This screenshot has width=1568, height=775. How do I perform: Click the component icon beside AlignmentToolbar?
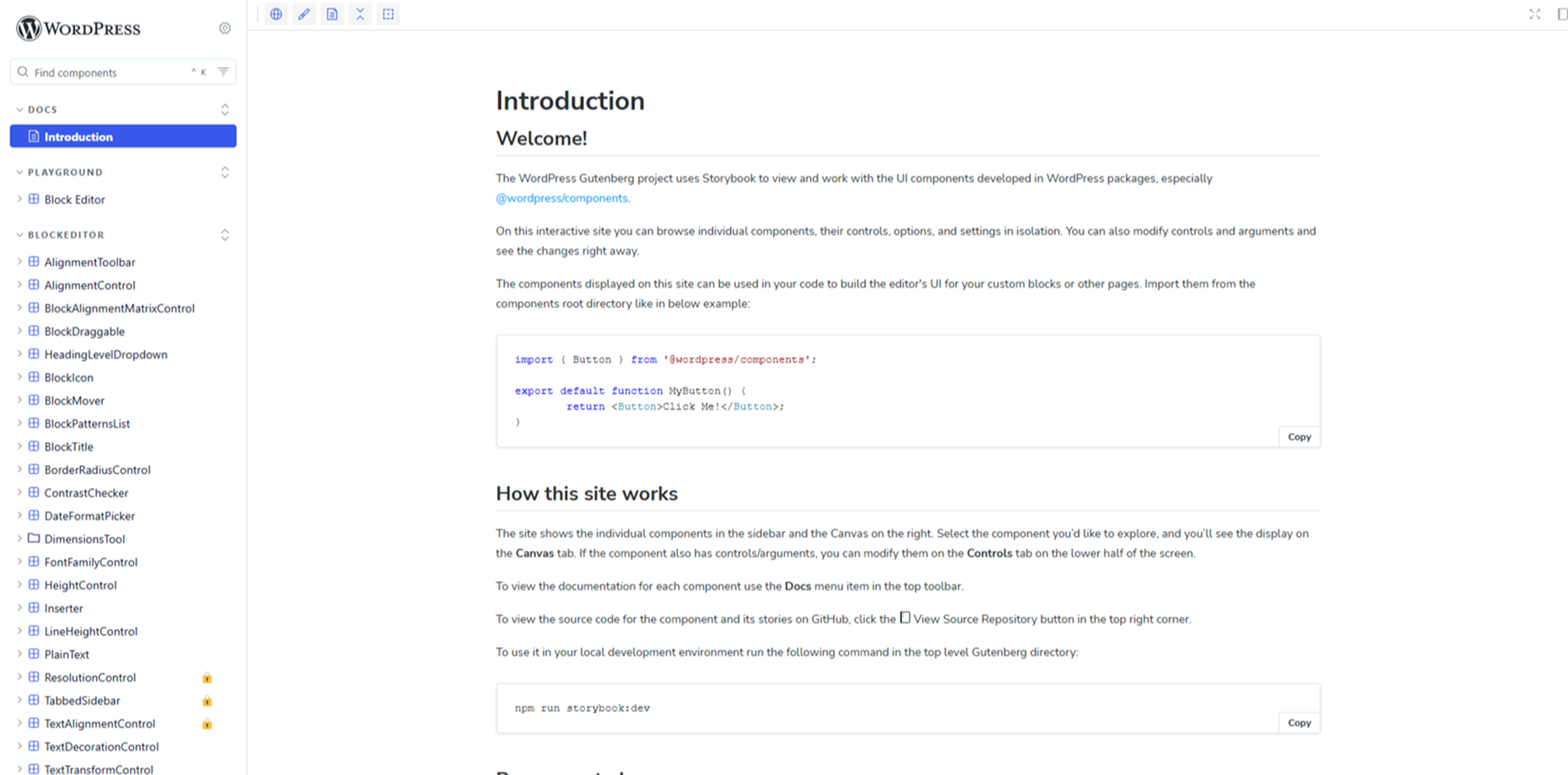coord(34,261)
